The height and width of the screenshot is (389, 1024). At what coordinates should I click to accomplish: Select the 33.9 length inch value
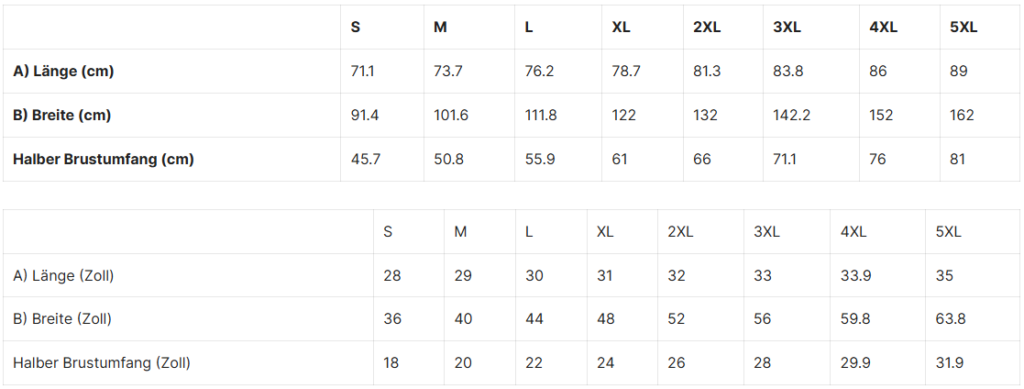coord(856,275)
